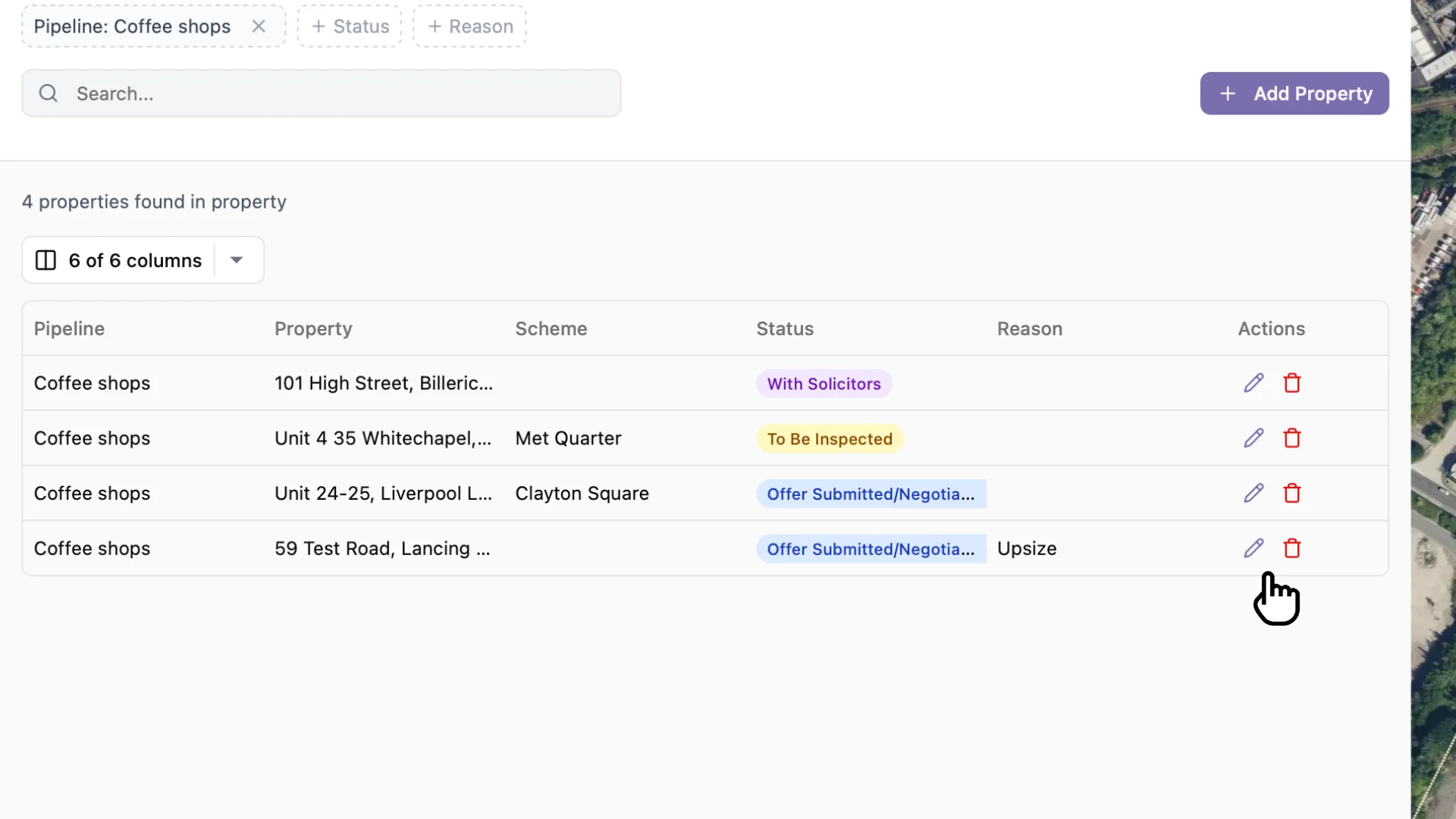Click the columns layout icon
1456x819 pixels.
pyautogui.click(x=45, y=260)
